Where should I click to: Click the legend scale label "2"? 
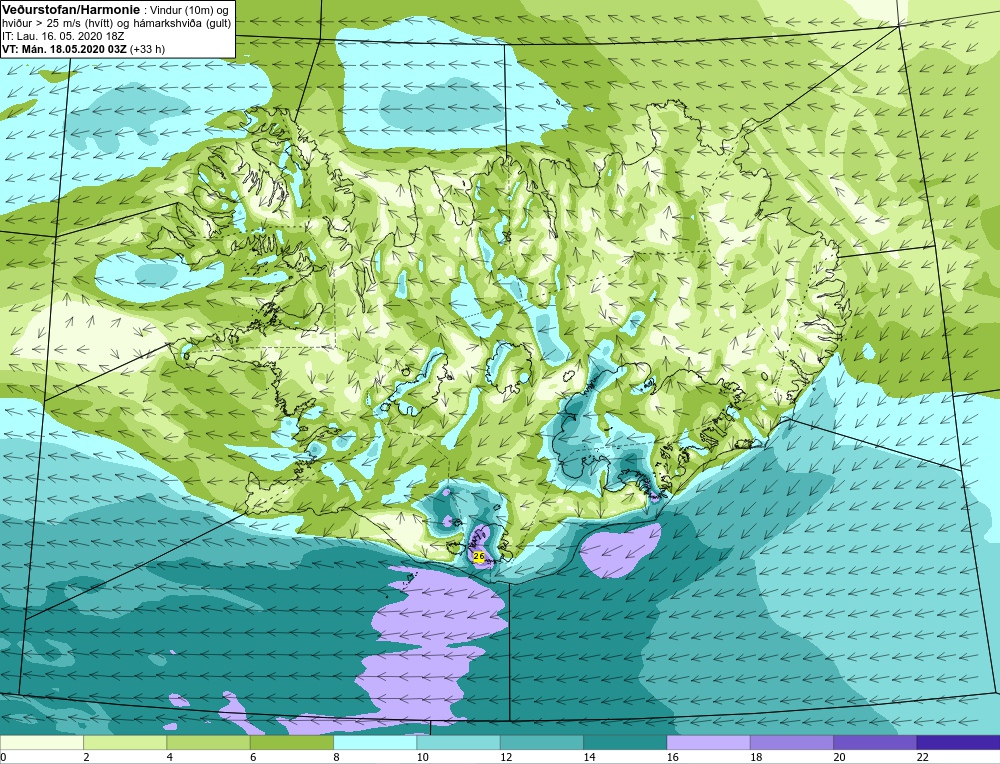[x=87, y=758]
